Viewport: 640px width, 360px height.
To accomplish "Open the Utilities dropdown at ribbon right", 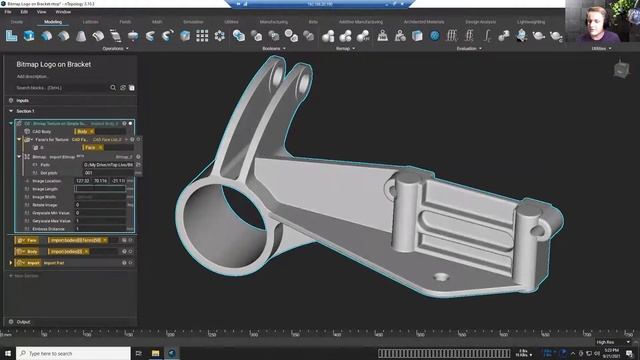I will 602,49.
